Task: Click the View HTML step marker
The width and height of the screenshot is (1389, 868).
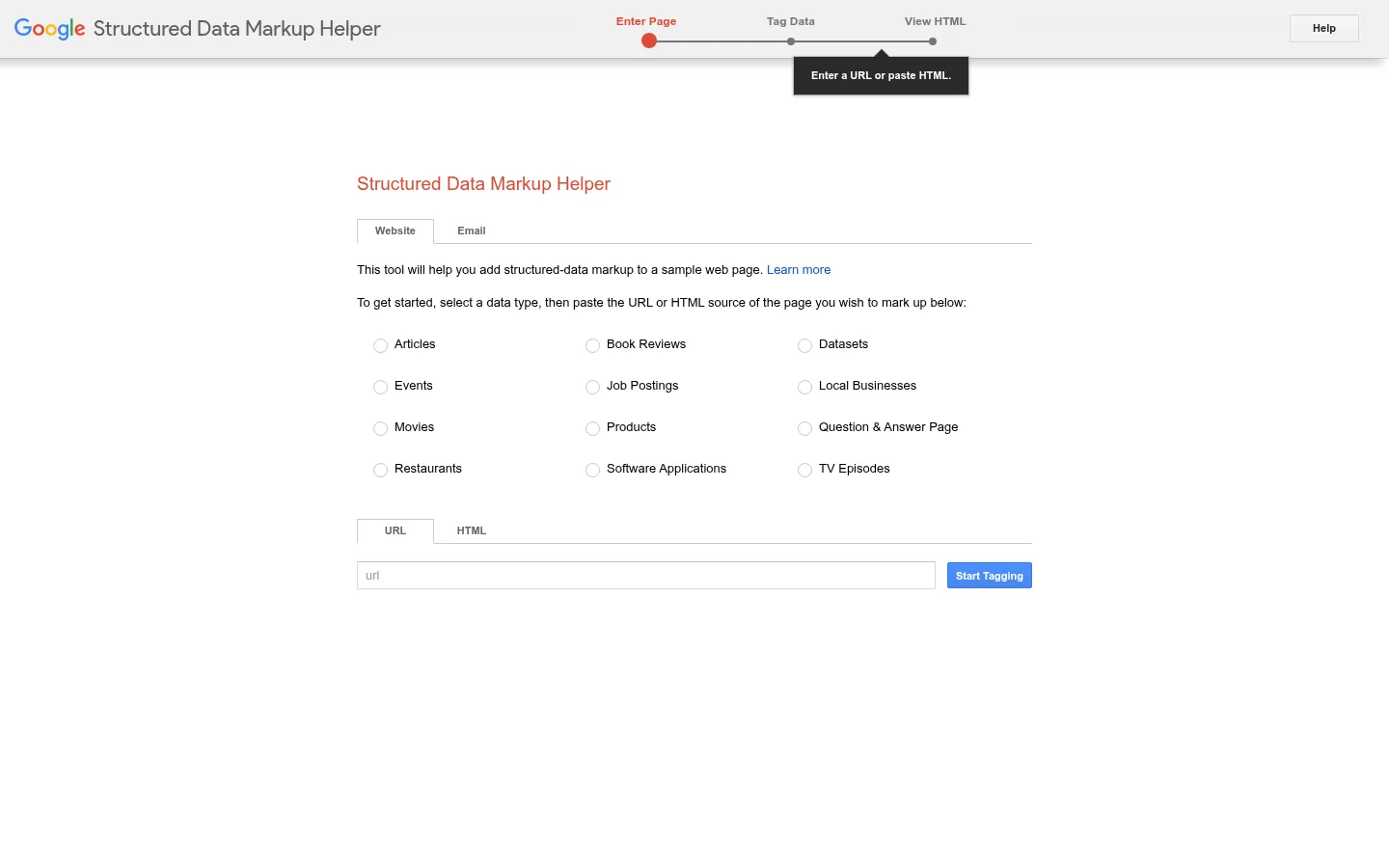Action: click(933, 41)
